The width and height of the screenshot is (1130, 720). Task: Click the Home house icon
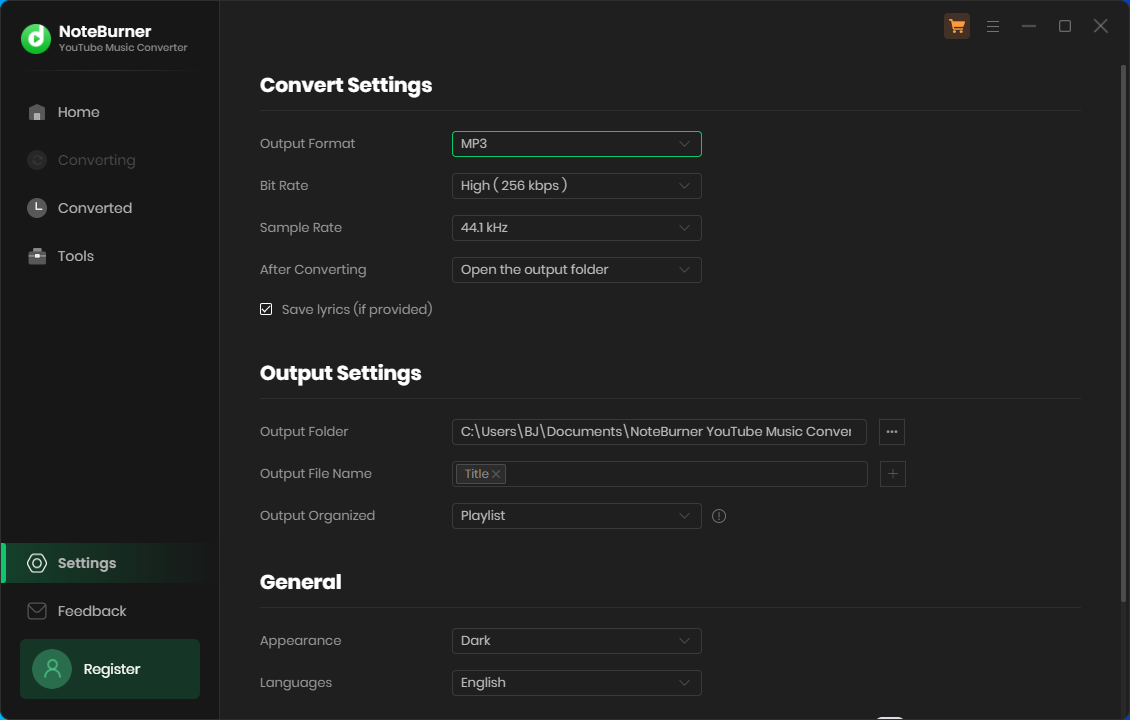(x=37, y=112)
